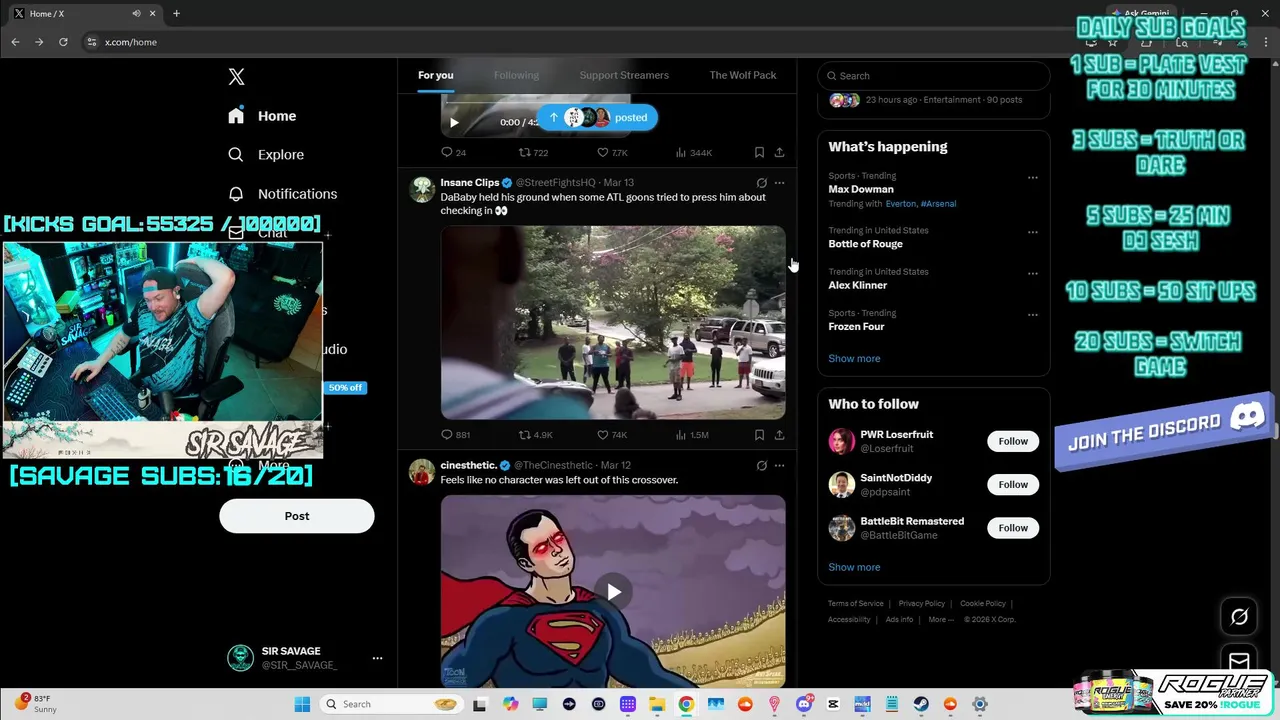Click the taskbar Search box
The height and width of the screenshot is (720, 1280).
click(391, 704)
